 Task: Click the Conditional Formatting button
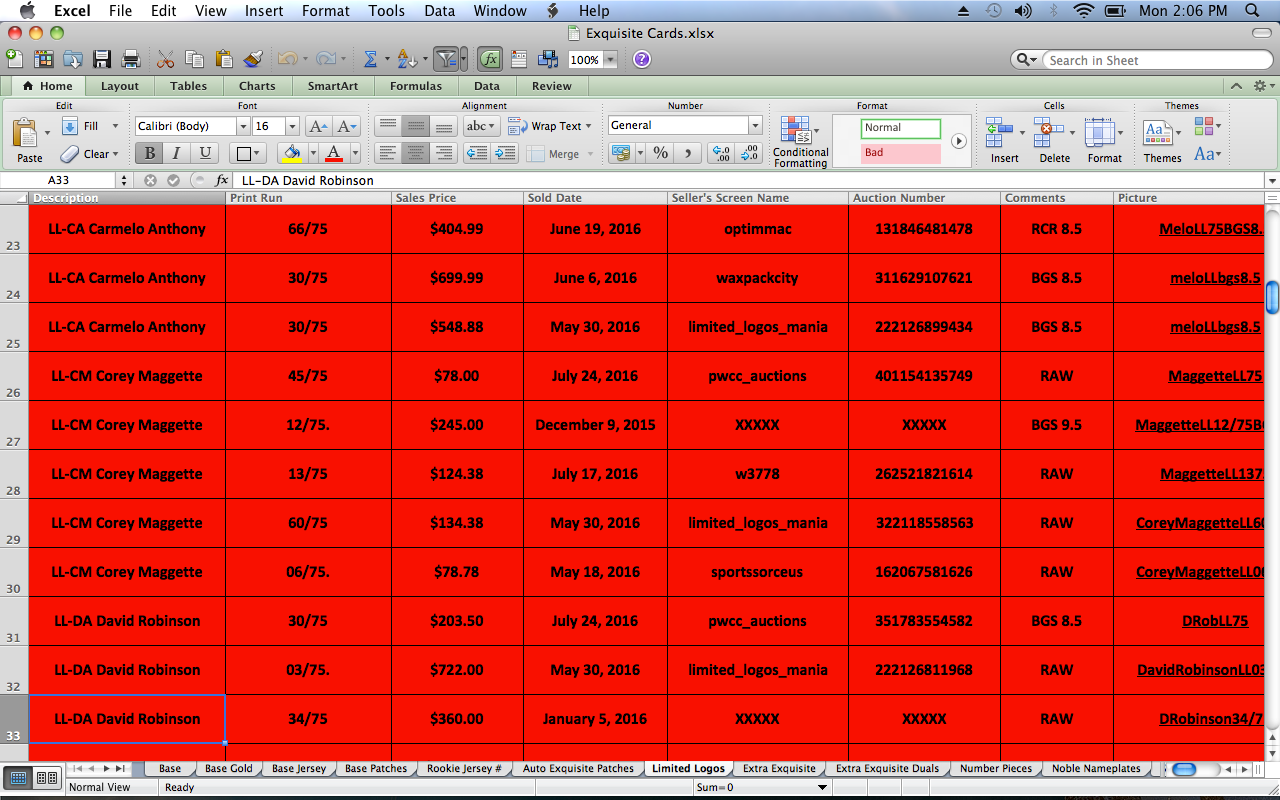pos(800,141)
